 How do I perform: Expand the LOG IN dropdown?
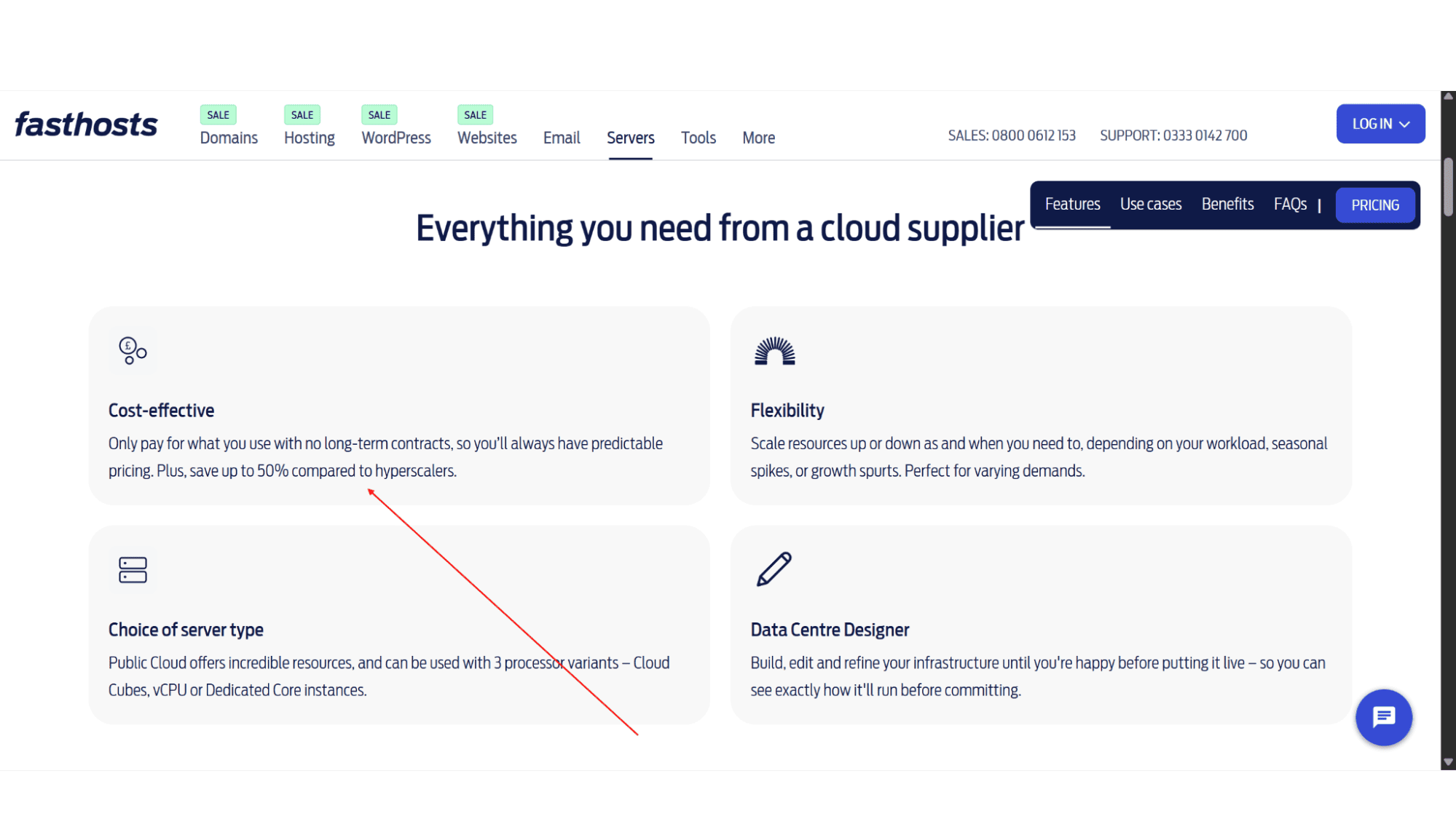pos(1380,124)
